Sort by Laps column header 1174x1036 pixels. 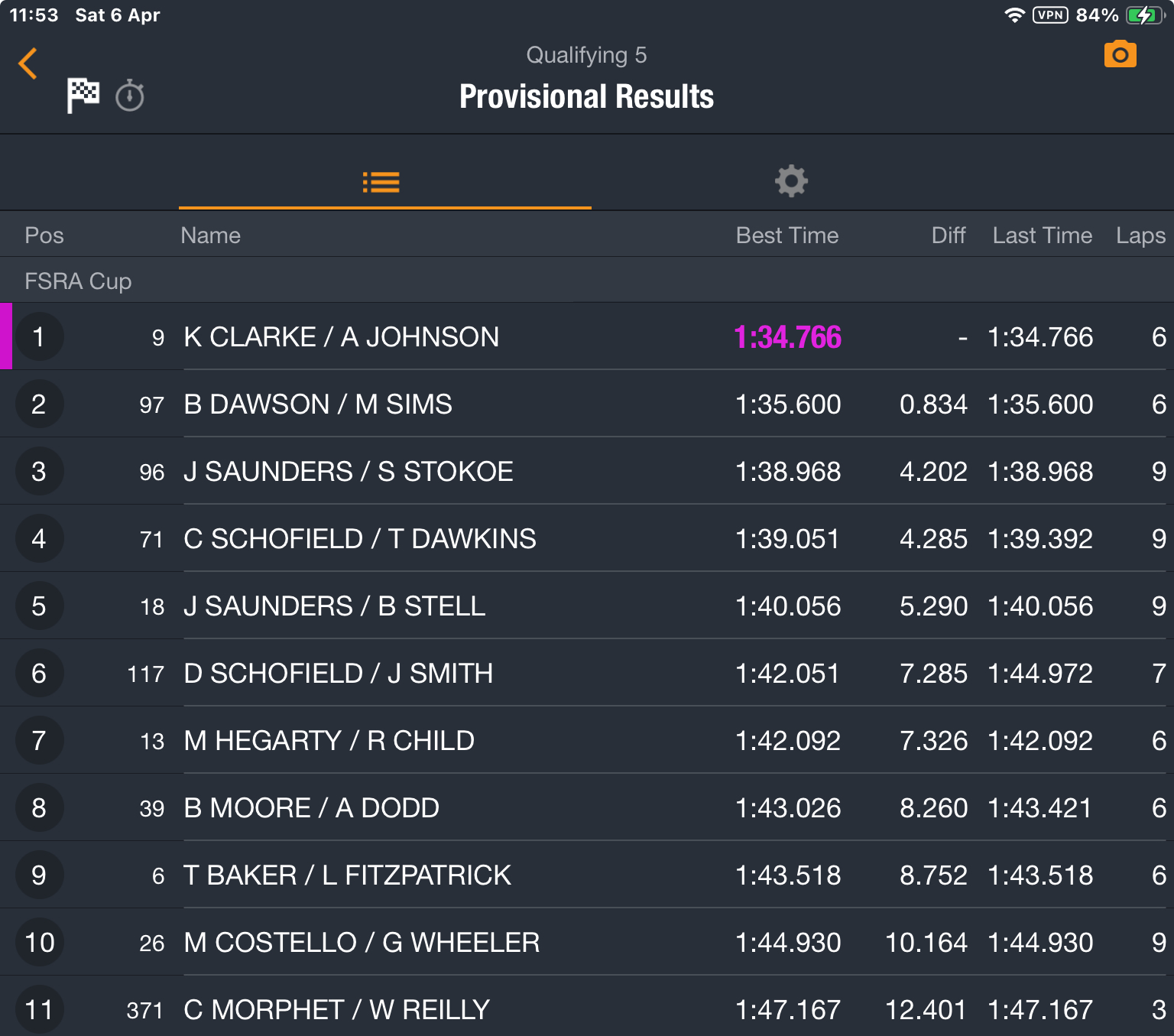click(x=1140, y=235)
